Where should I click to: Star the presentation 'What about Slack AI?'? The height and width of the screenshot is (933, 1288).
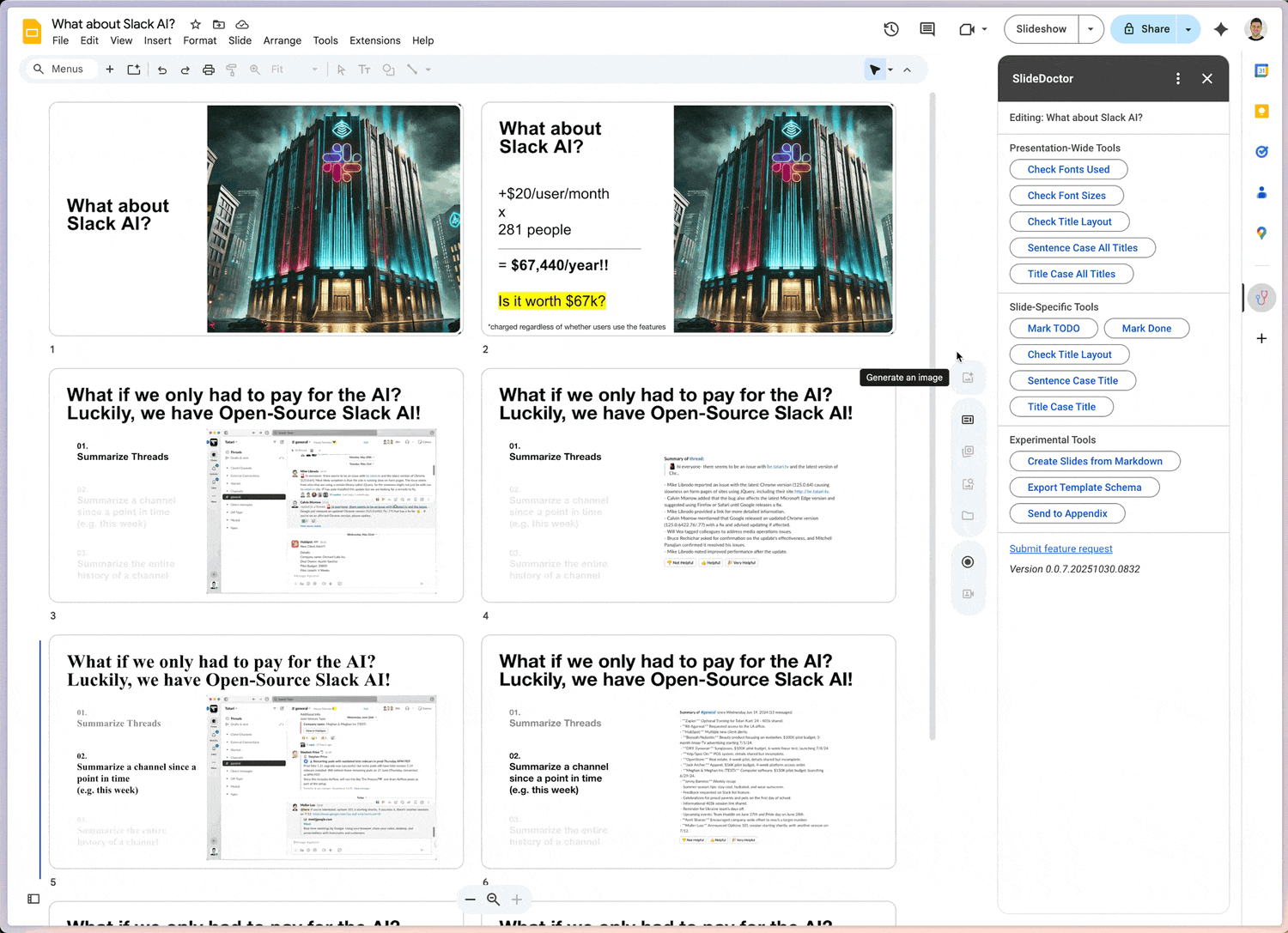[196, 24]
